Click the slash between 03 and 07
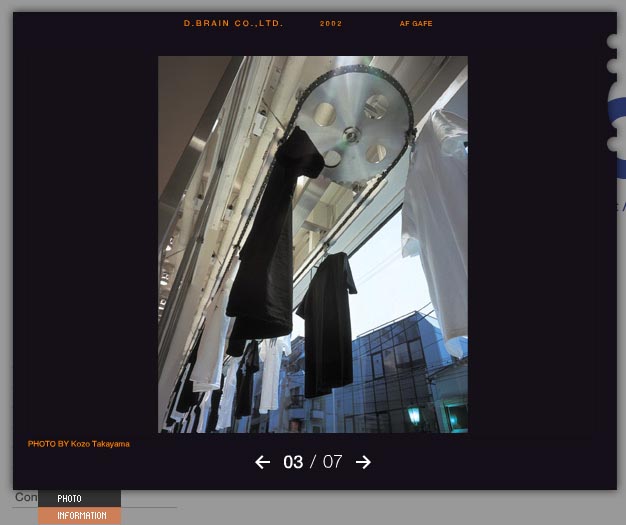Screen dimensions: 626x525 pos(312,462)
